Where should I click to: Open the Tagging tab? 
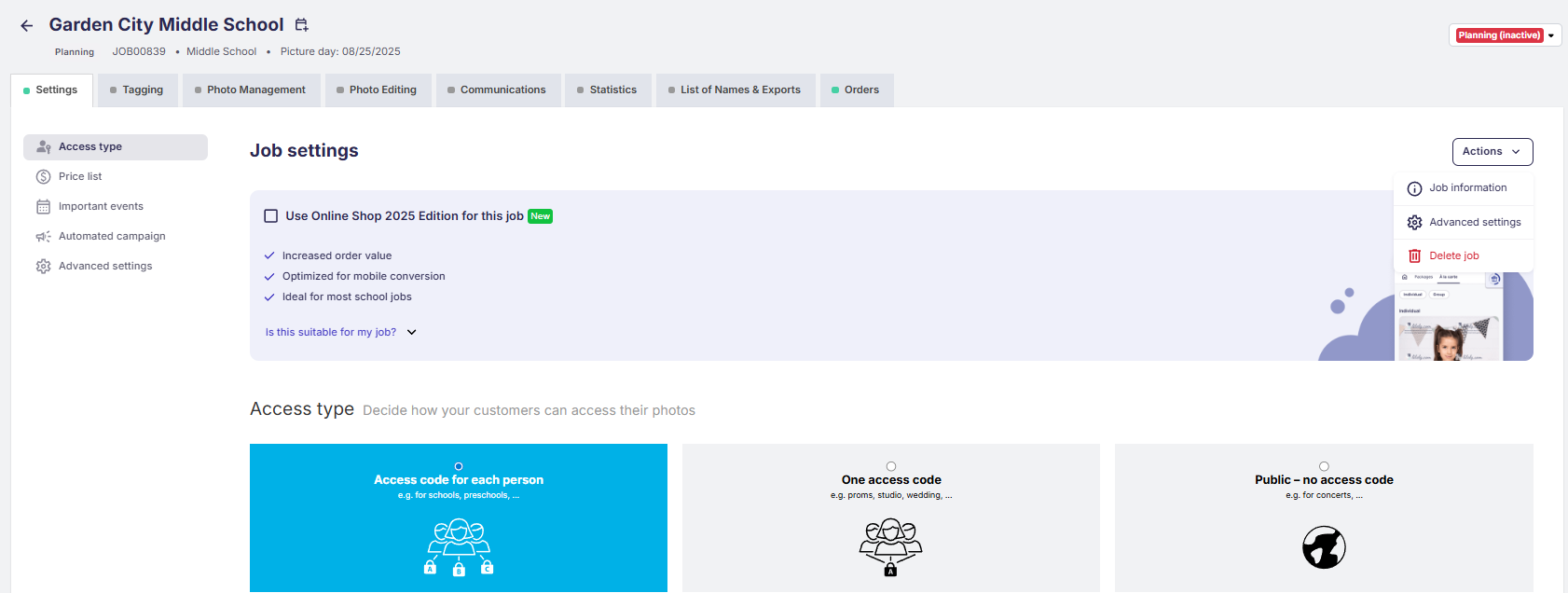(137, 90)
